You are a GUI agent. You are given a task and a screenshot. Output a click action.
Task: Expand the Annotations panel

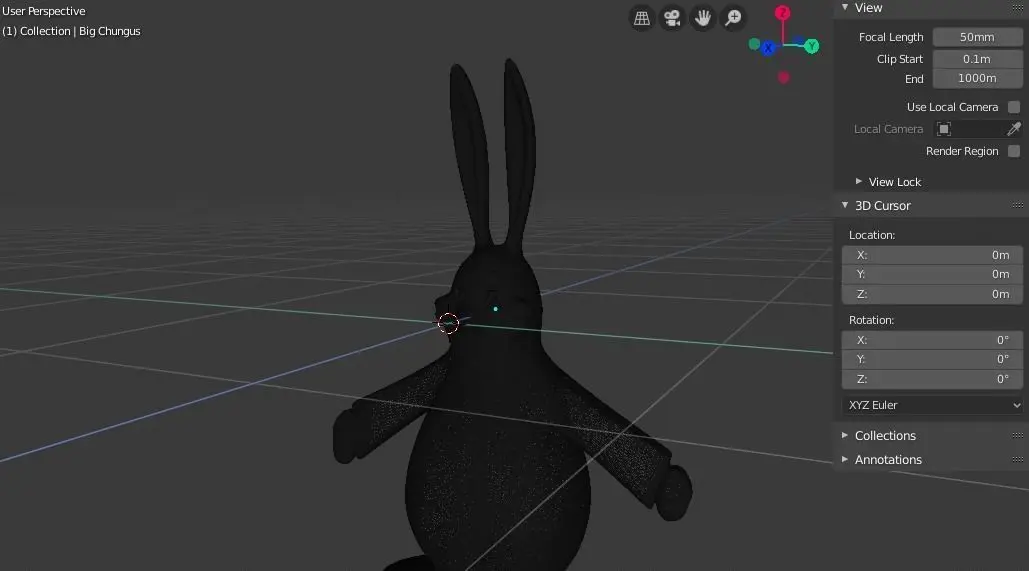pos(845,459)
